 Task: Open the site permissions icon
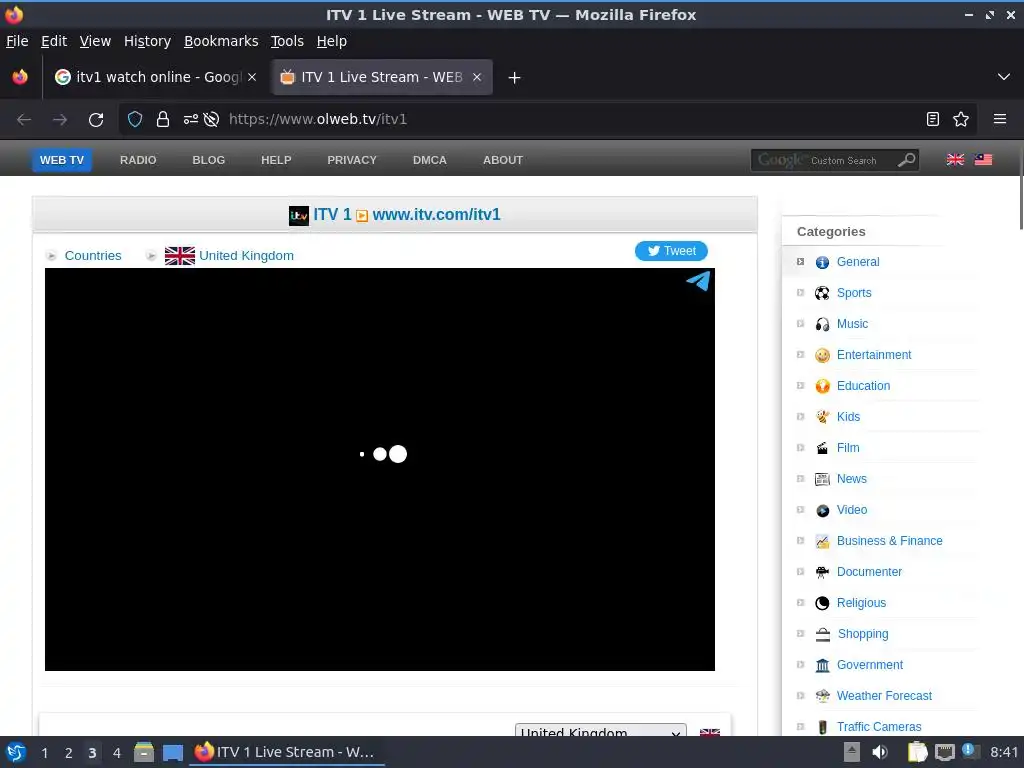coord(190,120)
